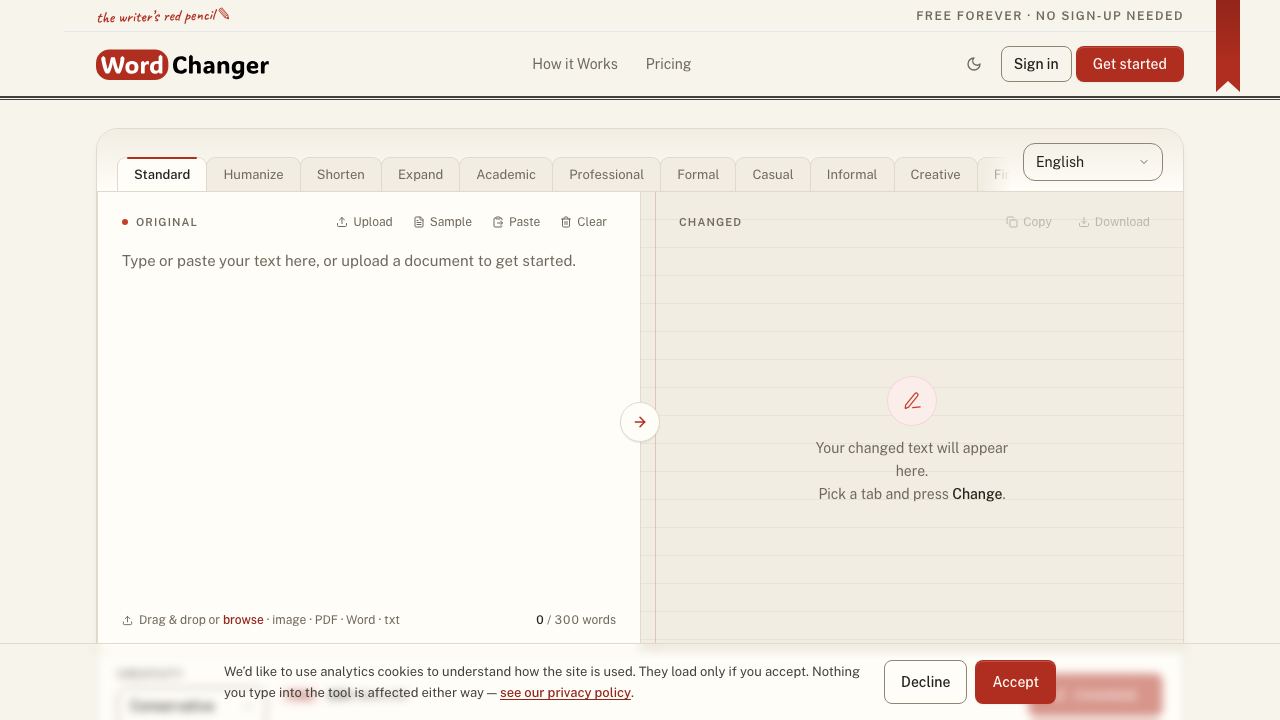Click the browse link to choose a file
The height and width of the screenshot is (720, 1280).
[243, 620]
